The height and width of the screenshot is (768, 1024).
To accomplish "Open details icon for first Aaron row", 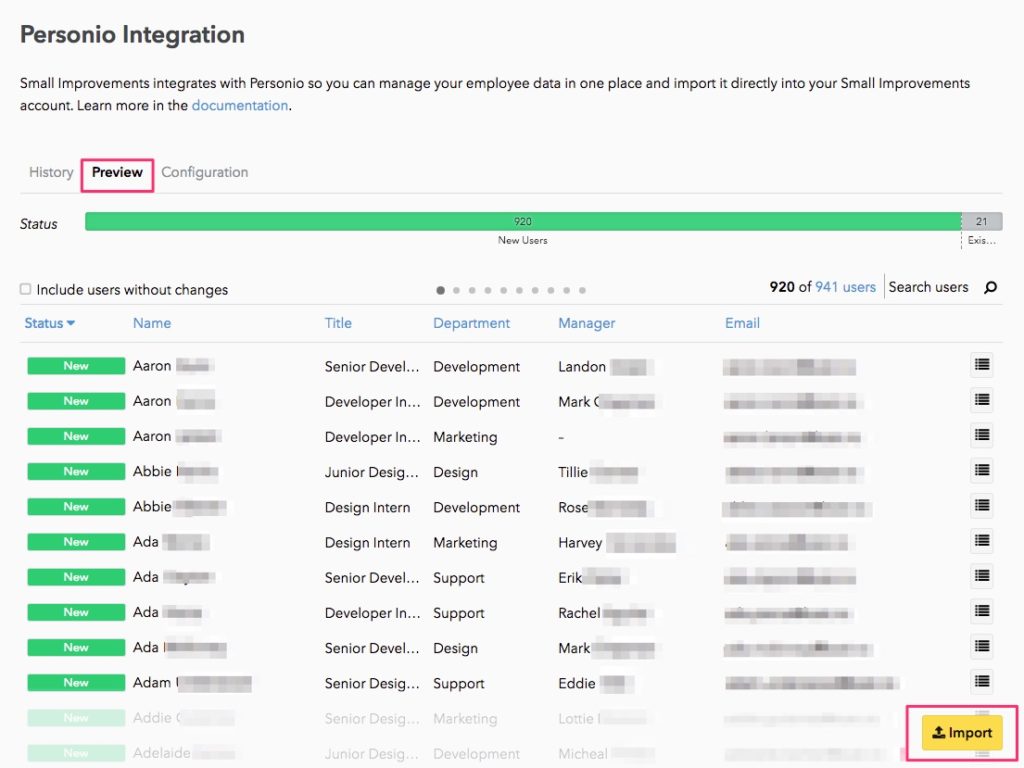I will (x=981, y=365).
